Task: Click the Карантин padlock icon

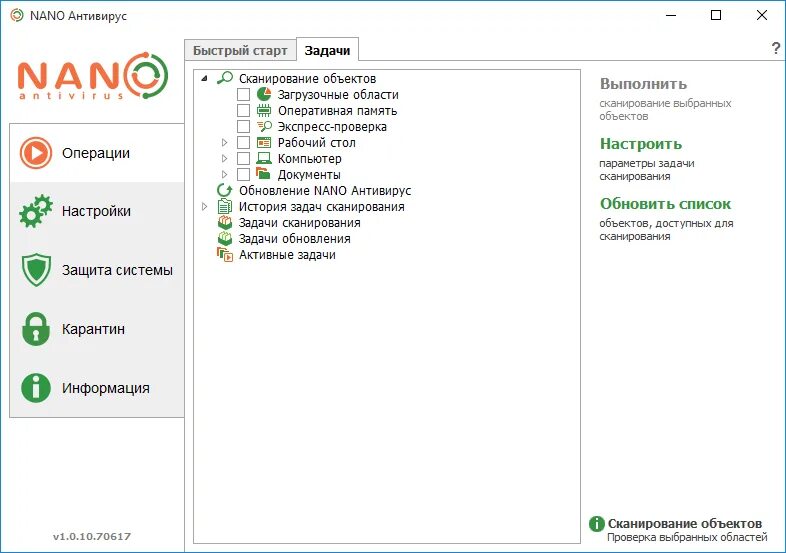Action: tap(36, 329)
